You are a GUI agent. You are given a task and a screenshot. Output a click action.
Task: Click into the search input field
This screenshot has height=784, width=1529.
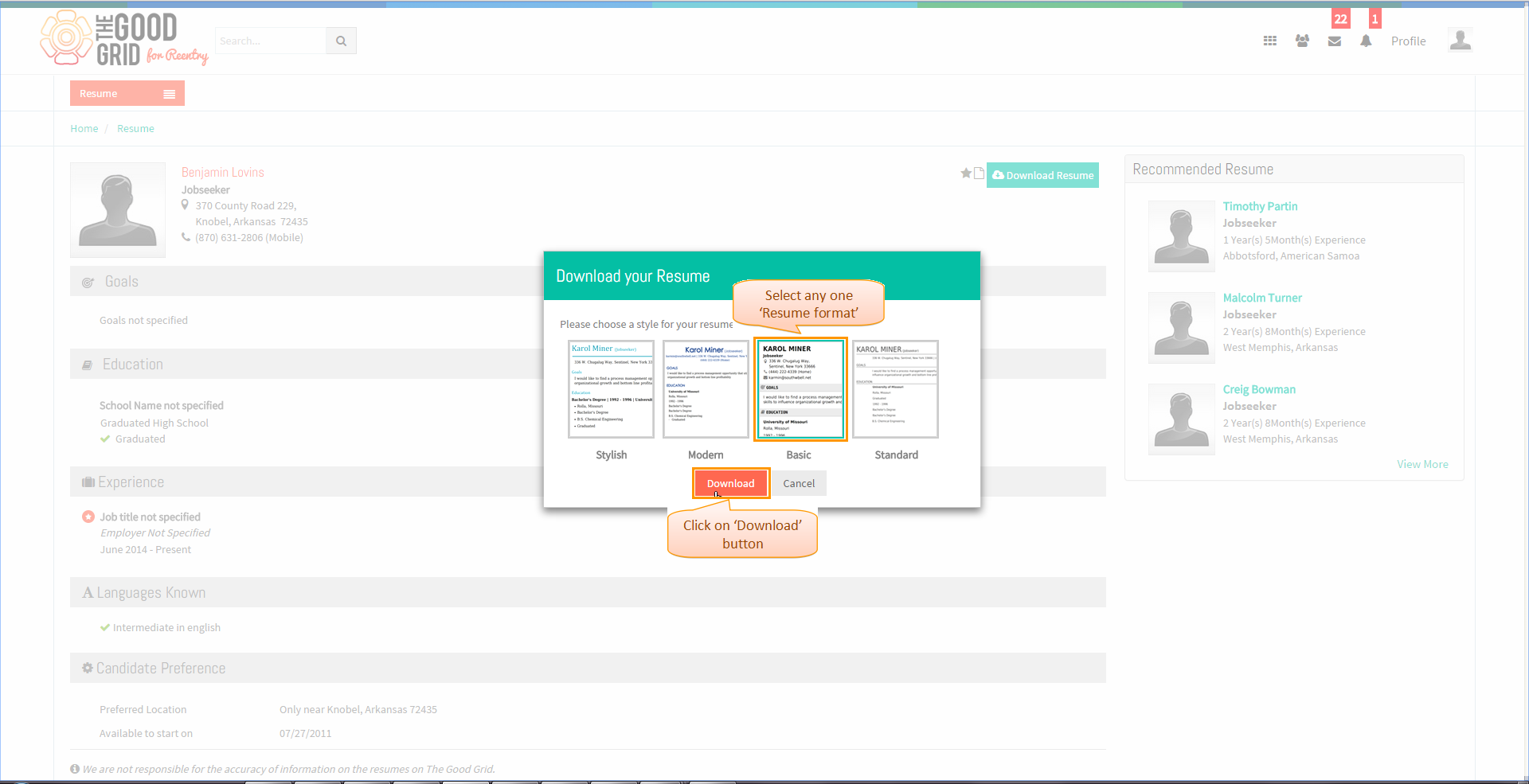[271, 41]
